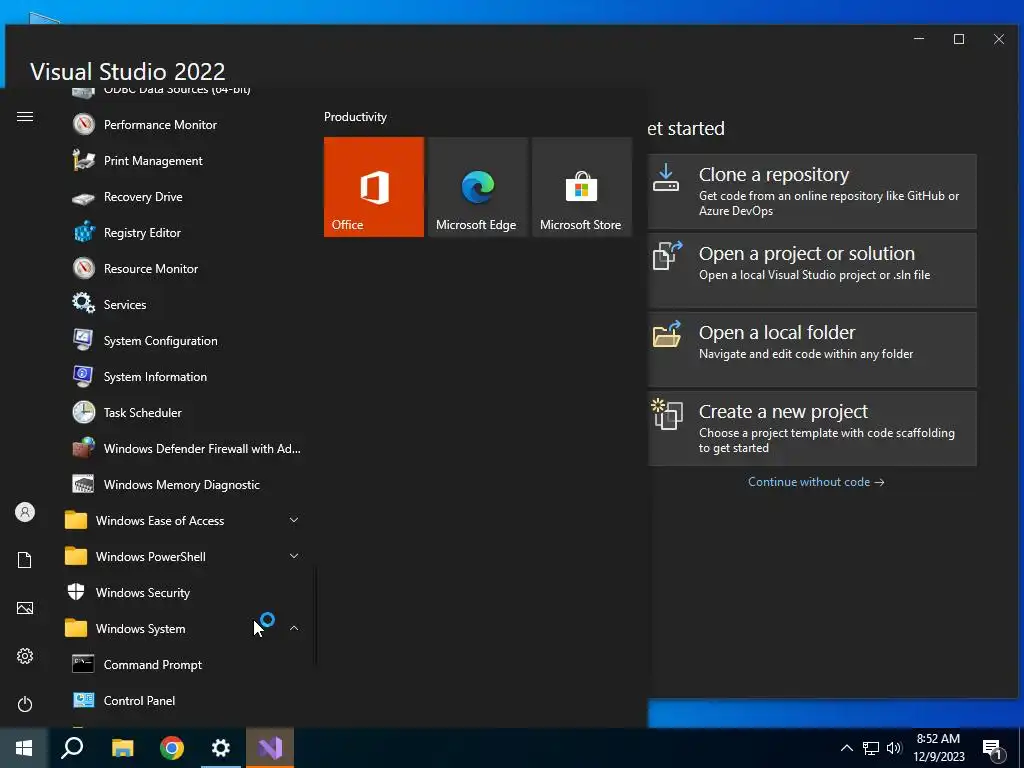
Task: Launch Command Prompt
Action: pyautogui.click(x=183, y=664)
